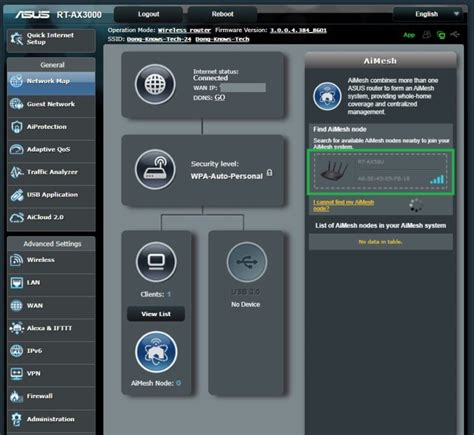Click the Wireless router operation mode link
This screenshot has height=435, width=474.
pyautogui.click(x=184, y=30)
